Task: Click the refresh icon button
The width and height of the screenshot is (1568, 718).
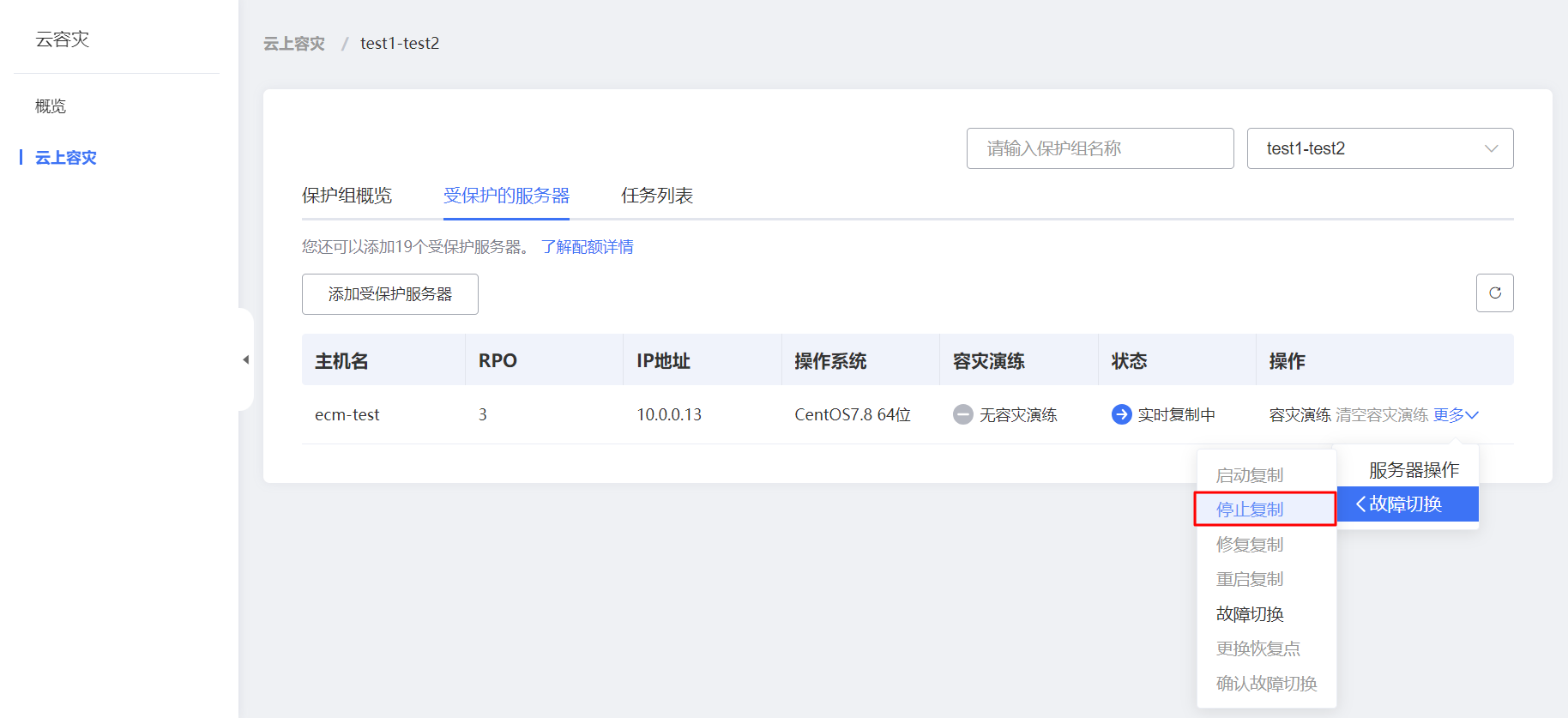Action: pos(1494,293)
